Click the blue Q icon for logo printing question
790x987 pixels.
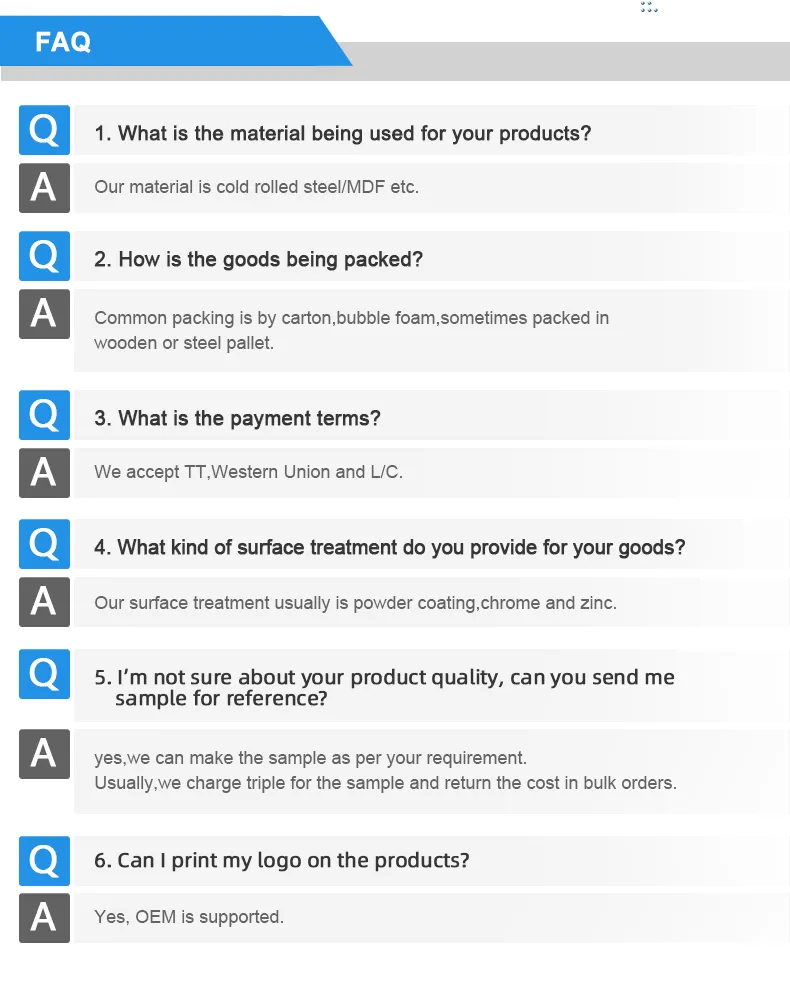pos(44,860)
